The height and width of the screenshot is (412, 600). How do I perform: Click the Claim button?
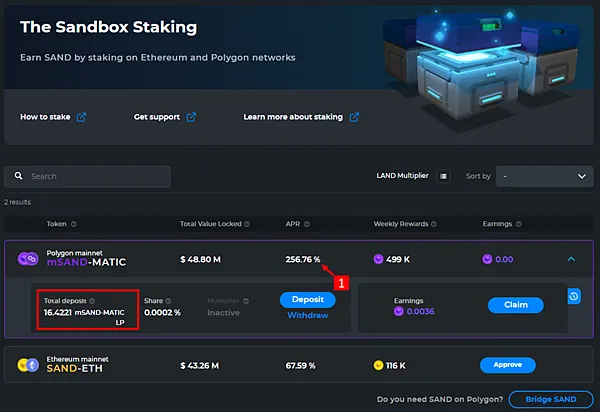(x=515, y=305)
